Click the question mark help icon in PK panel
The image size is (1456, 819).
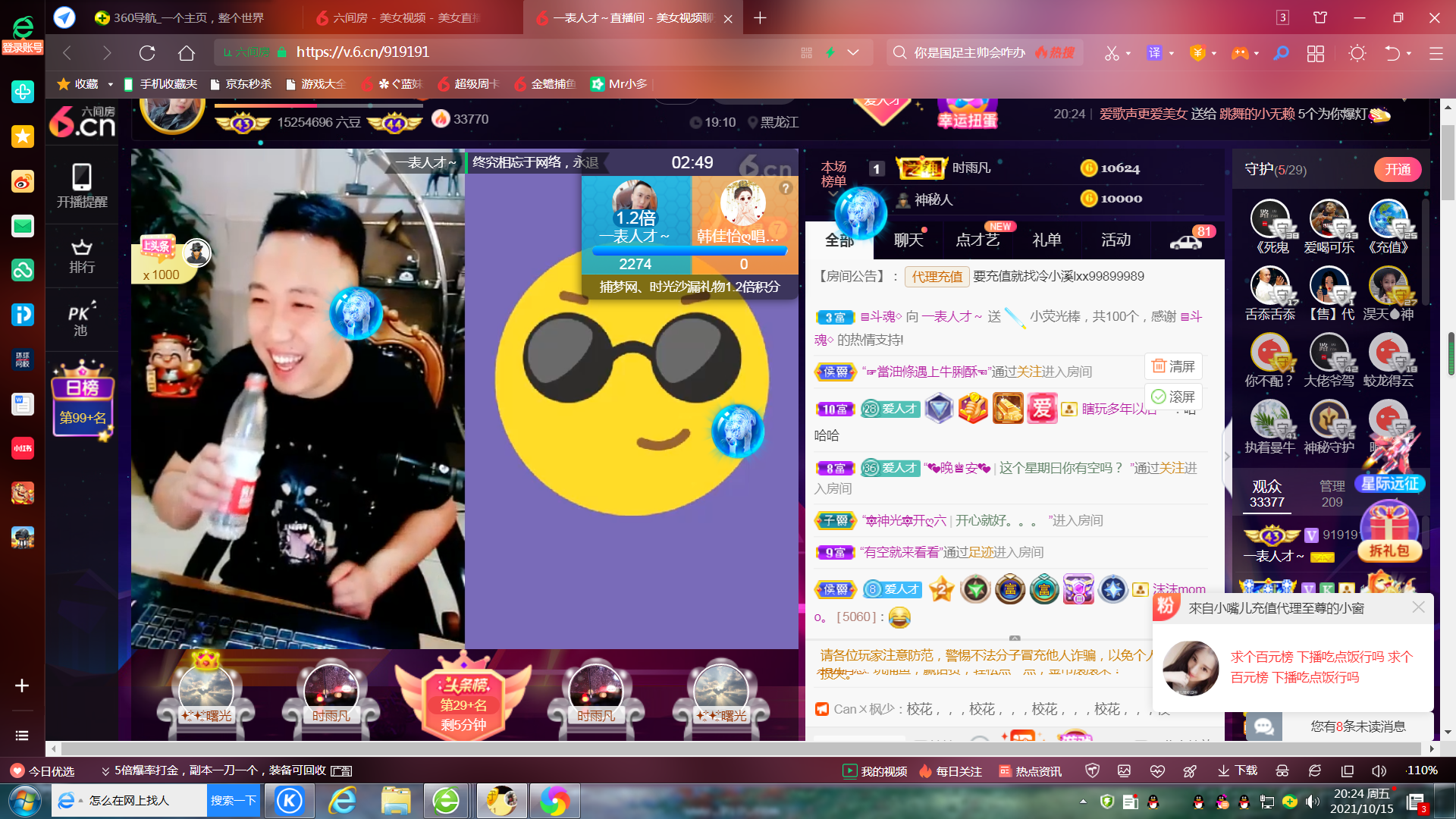(786, 188)
